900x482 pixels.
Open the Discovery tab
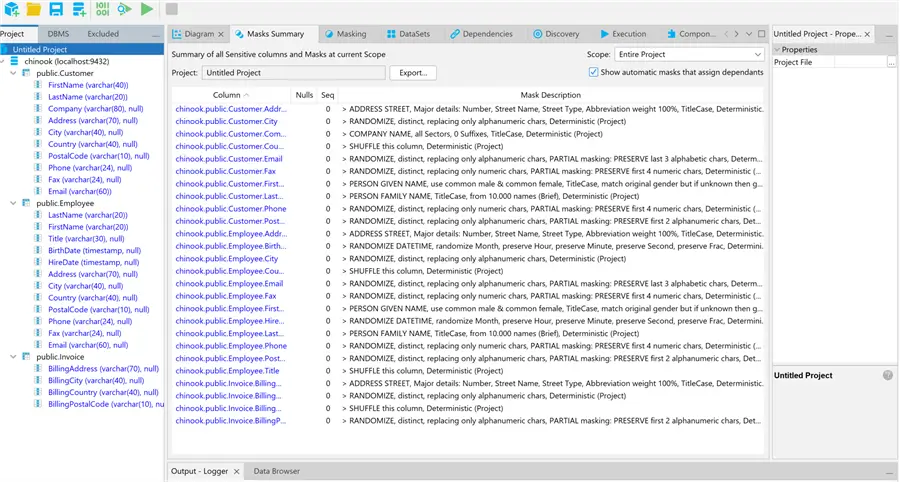pos(556,34)
